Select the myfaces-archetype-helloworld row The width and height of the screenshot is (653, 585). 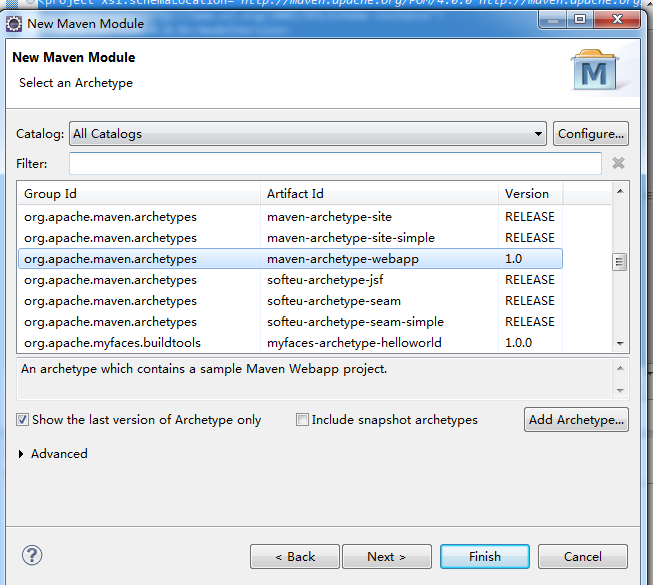(x=290, y=343)
